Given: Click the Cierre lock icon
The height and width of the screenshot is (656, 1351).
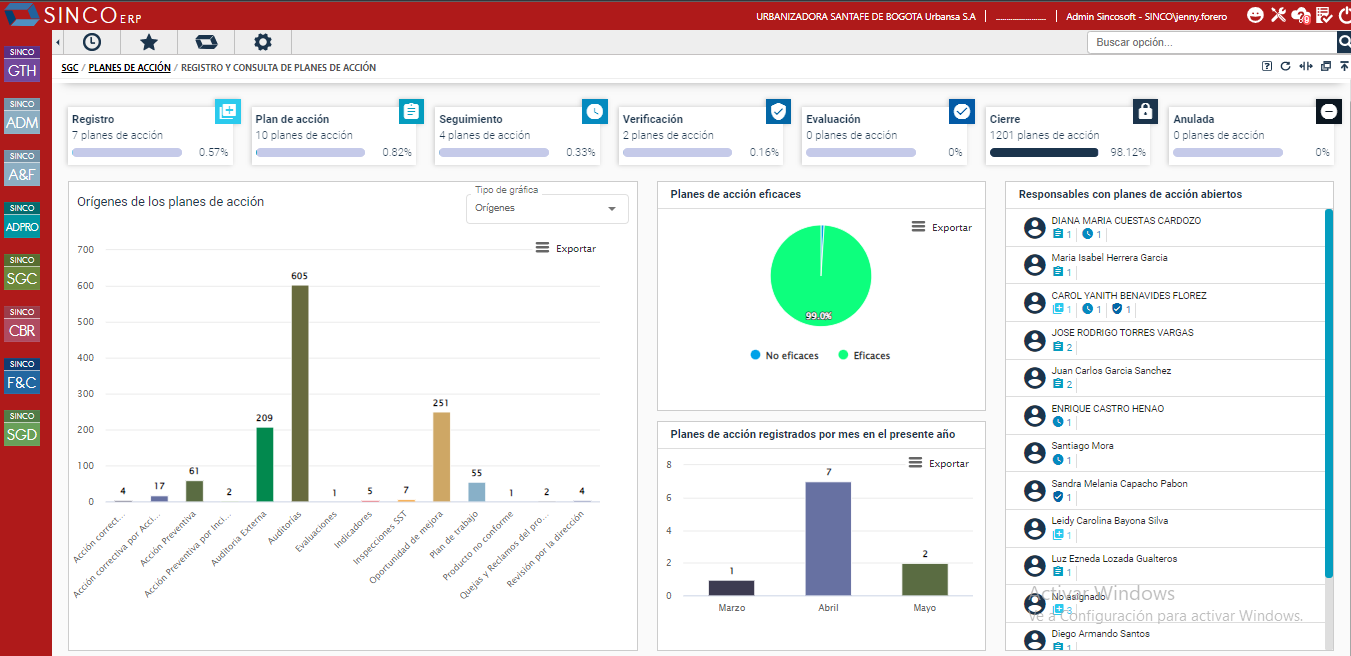Looking at the screenshot, I should click(1145, 111).
